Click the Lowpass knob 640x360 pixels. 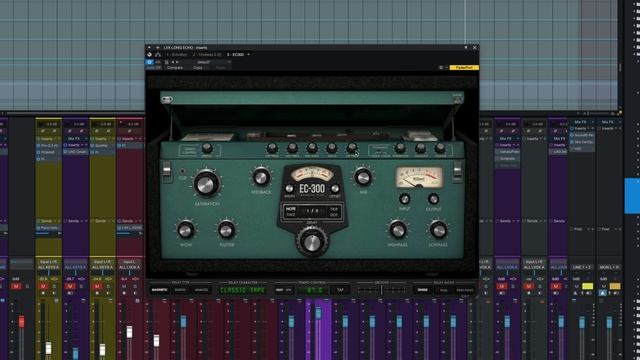[438, 230]
